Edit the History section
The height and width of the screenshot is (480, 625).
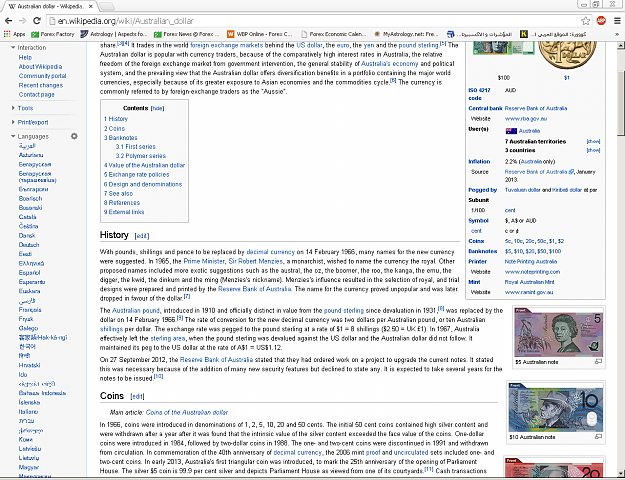142,236
